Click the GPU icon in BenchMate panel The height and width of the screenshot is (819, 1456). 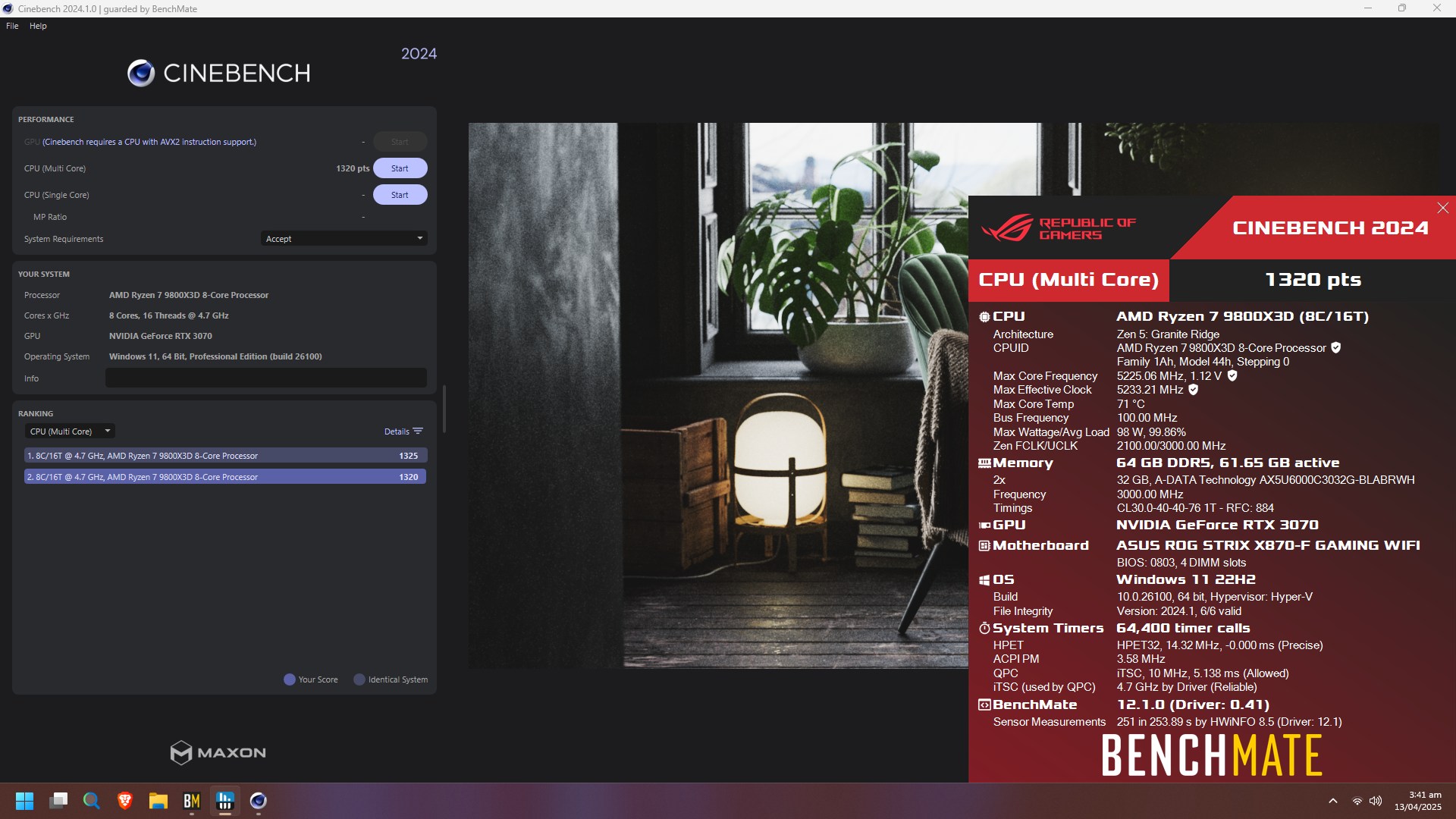(x=984, y=525)
